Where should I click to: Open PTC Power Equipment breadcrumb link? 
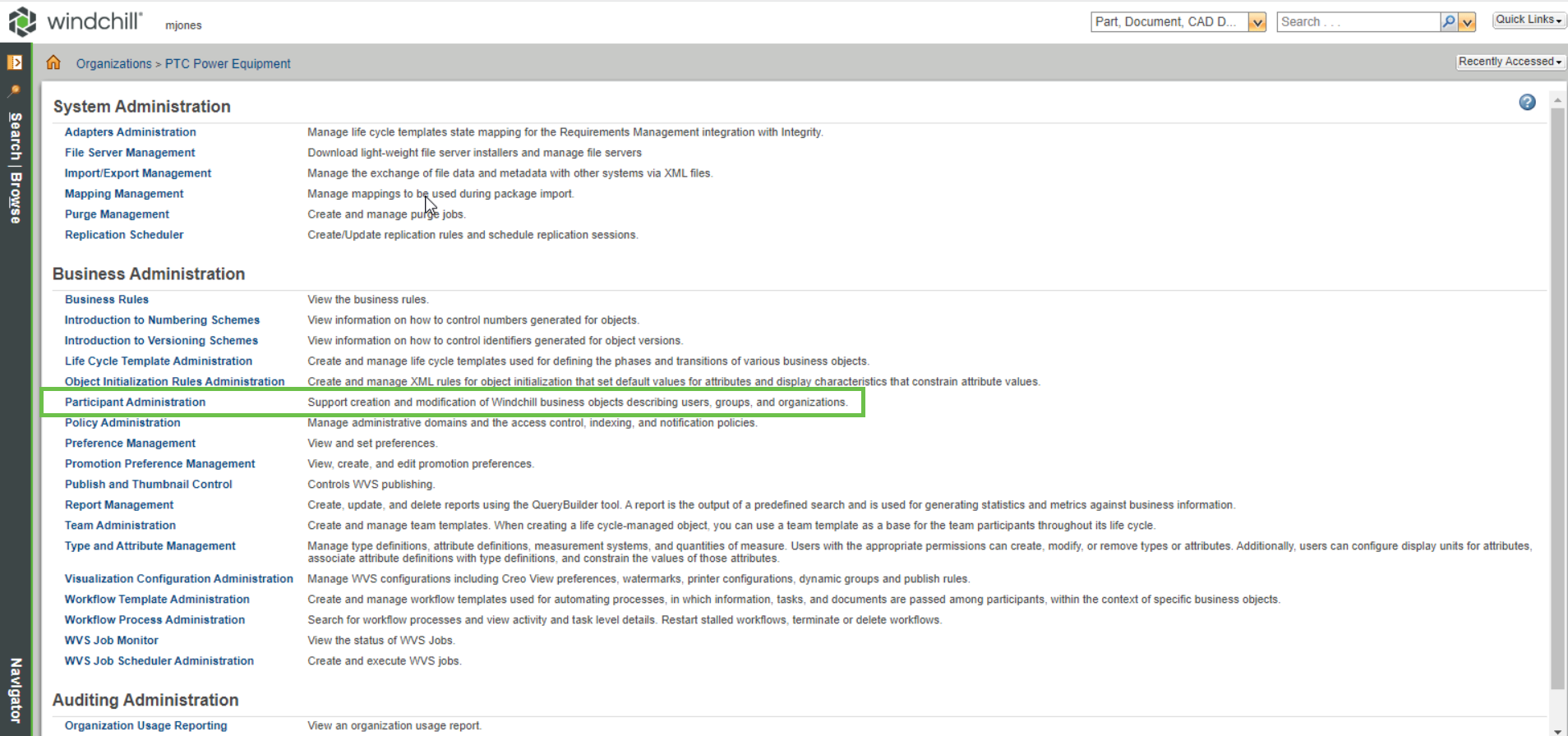[x=228, y=63]
